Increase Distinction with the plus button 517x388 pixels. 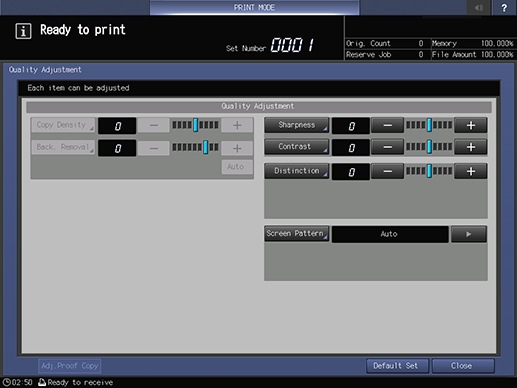(x=470, y=171)
